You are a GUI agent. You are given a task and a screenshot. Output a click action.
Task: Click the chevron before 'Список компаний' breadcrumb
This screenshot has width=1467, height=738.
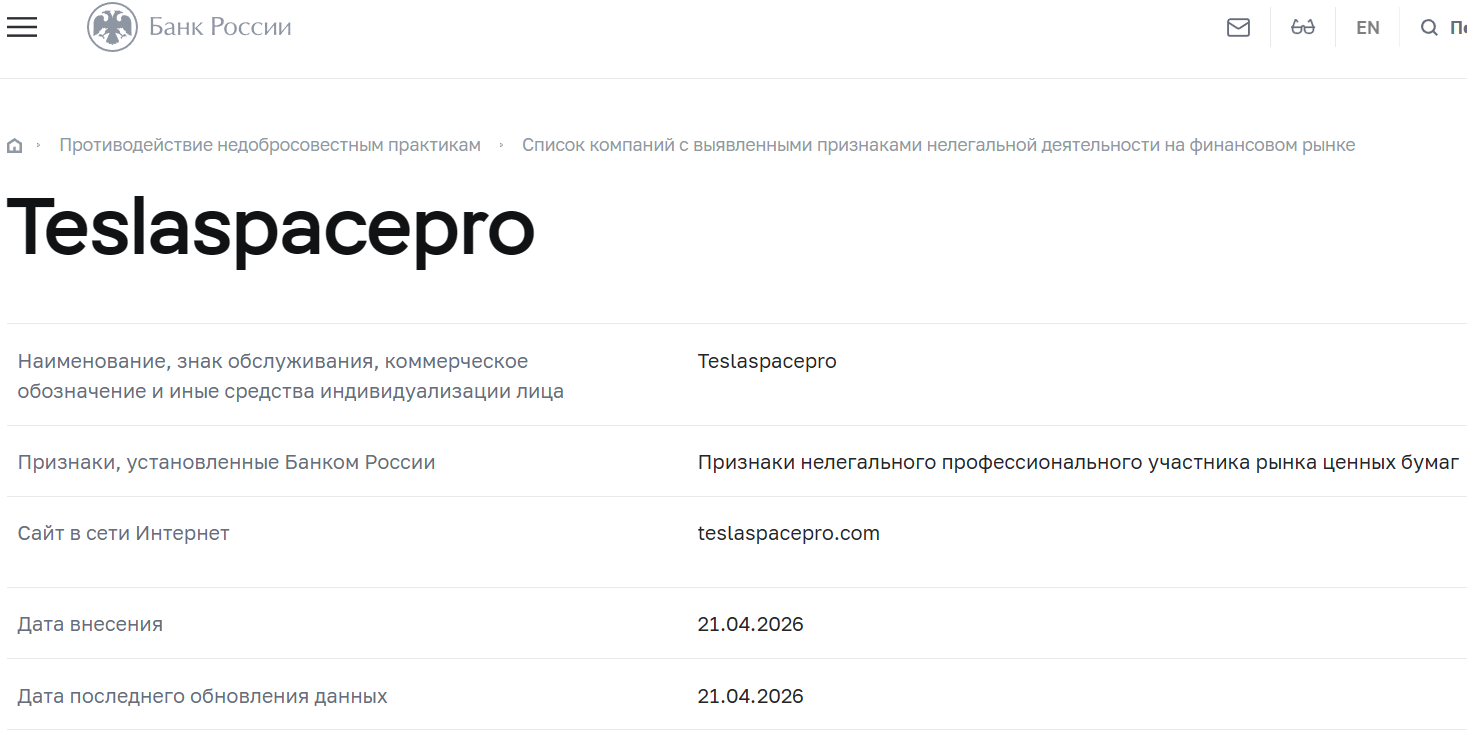click(x=500, y=145)
